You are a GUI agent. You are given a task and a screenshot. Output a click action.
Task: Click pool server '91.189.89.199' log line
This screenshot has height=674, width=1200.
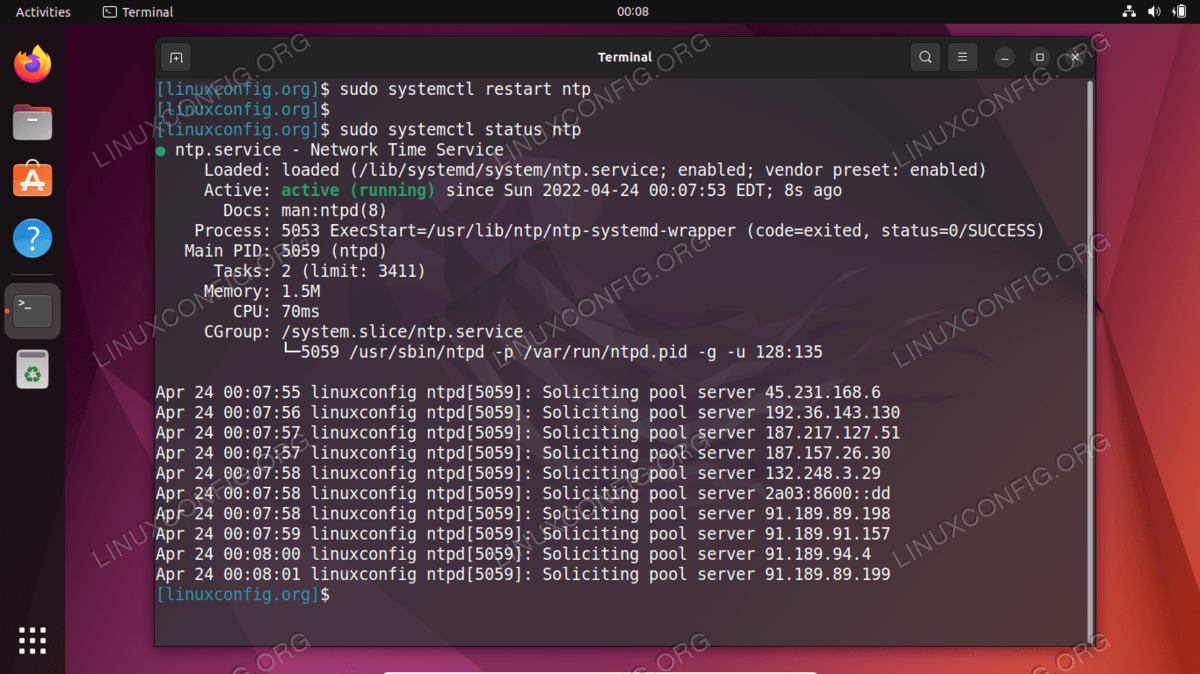[x=523, y=574]
